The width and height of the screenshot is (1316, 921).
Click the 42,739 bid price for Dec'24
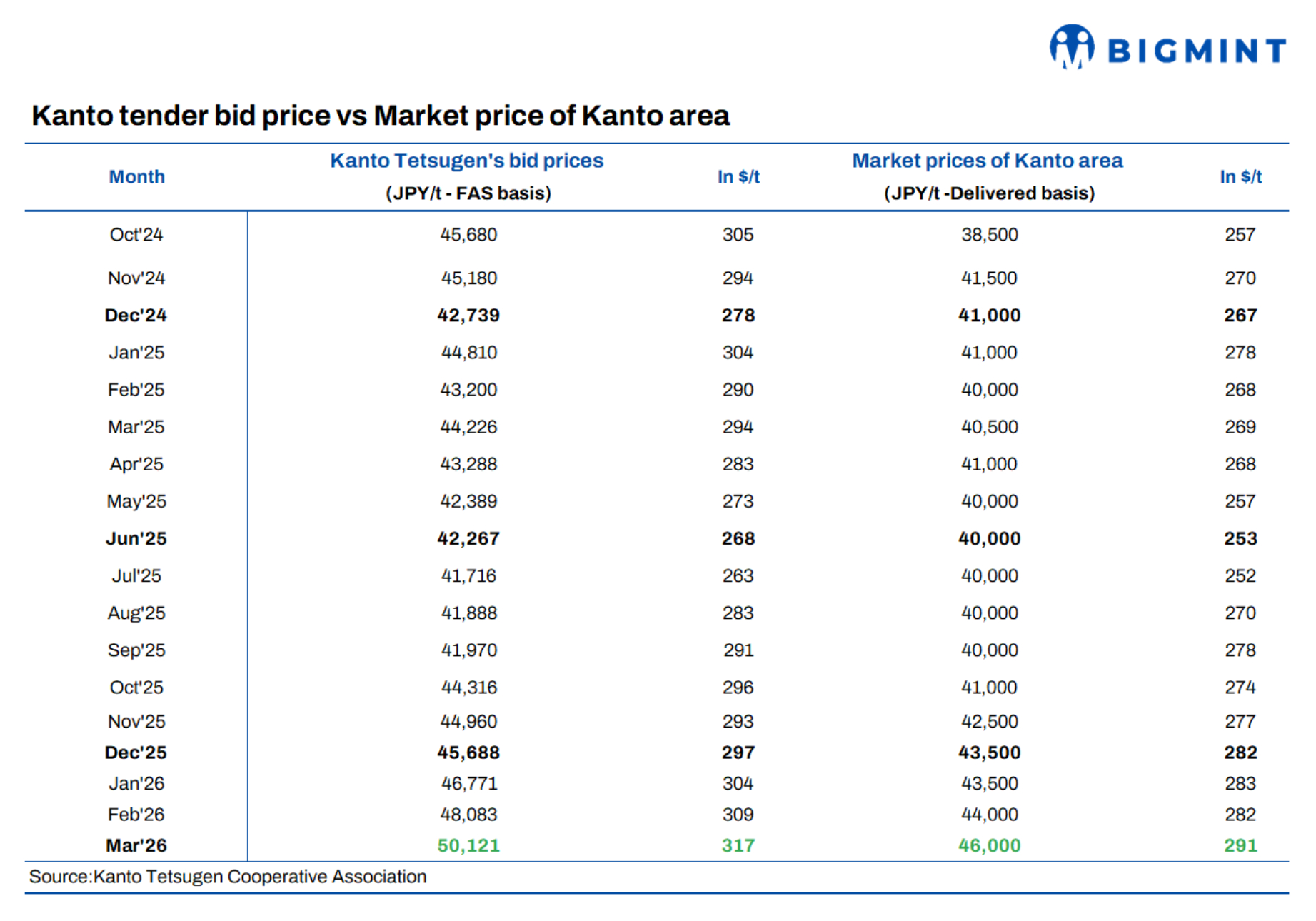[468, 315]
